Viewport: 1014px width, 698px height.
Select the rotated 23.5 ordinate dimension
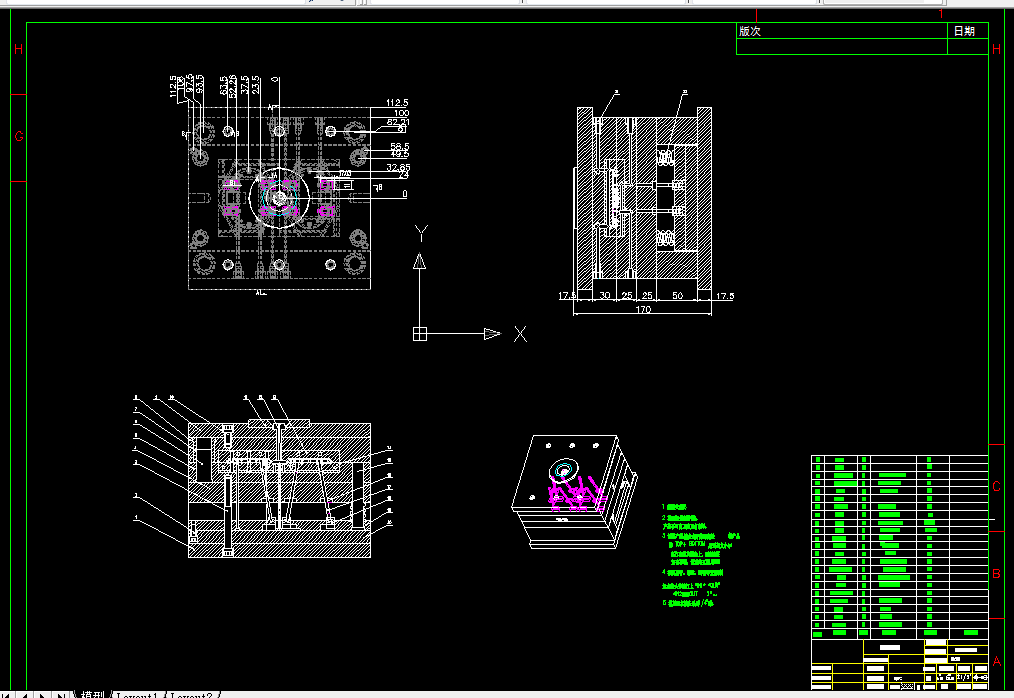click(x=256, y=85)
